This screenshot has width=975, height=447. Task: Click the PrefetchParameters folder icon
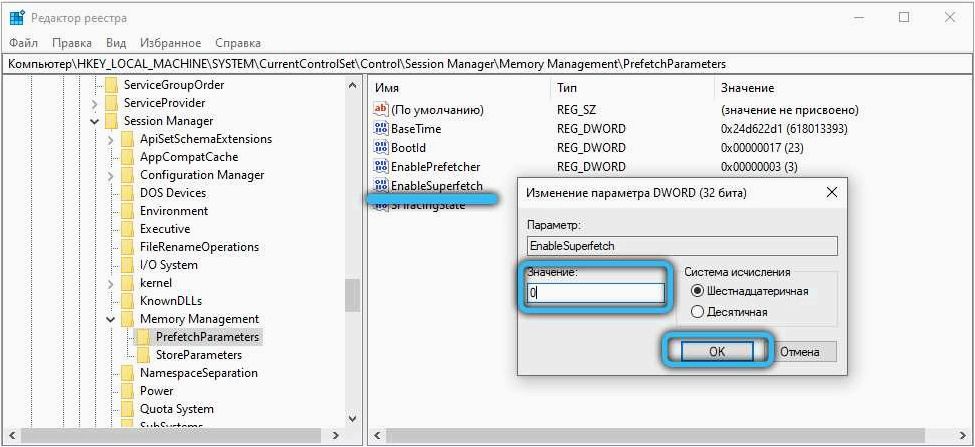pyautogui.click(x=144, y=337)
